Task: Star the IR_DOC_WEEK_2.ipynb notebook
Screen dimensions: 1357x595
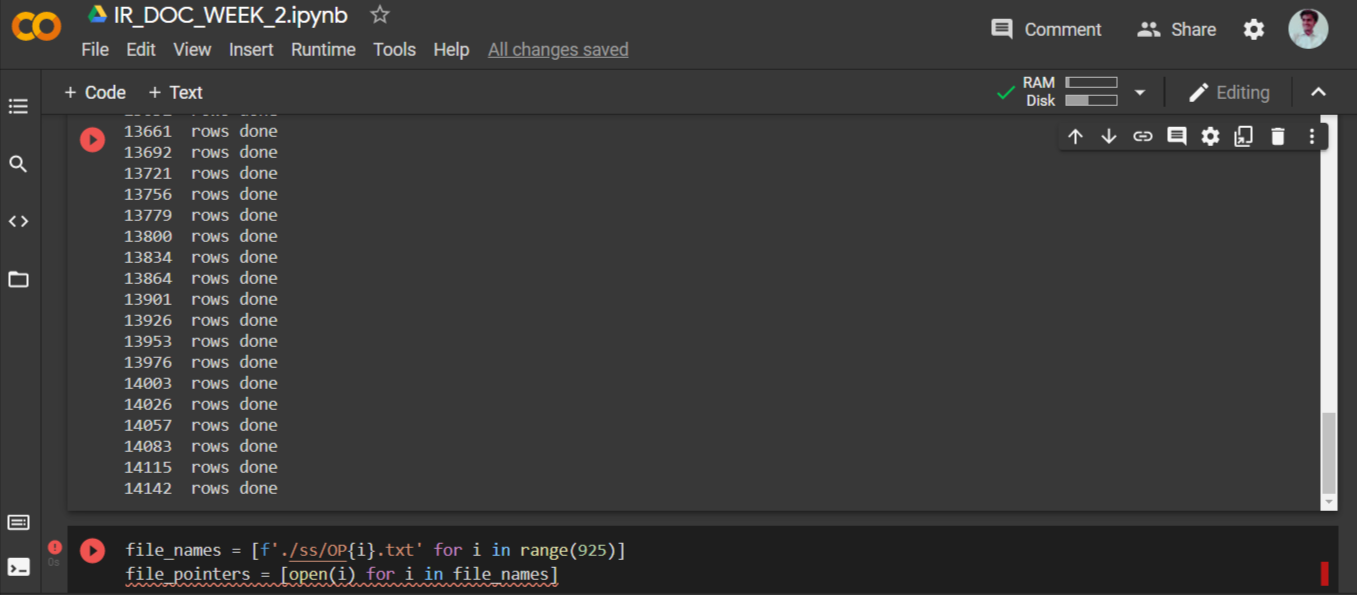Action: (x=379, y=15)
